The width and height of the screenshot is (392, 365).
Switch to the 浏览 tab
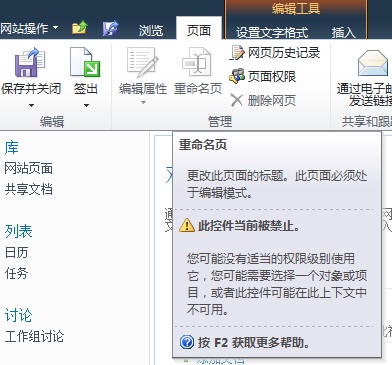151,31
